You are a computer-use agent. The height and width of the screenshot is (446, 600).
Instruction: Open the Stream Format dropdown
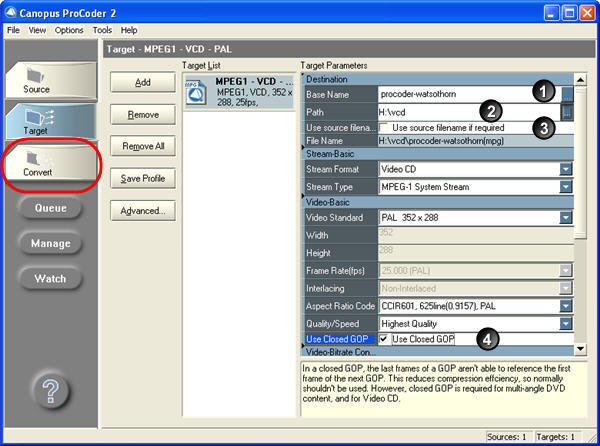[x=566, y=169]
